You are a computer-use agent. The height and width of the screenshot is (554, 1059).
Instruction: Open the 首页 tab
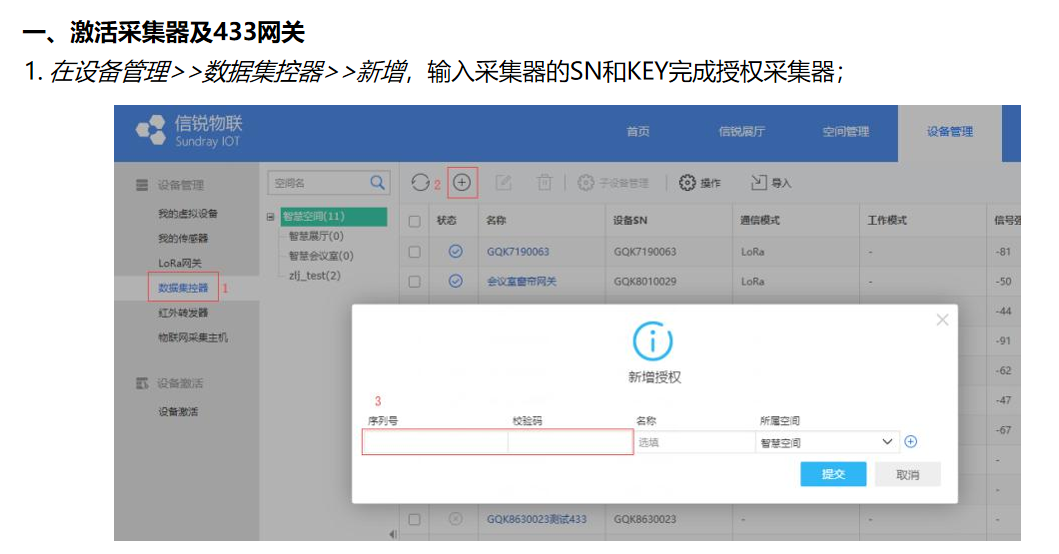coord(638,132)
